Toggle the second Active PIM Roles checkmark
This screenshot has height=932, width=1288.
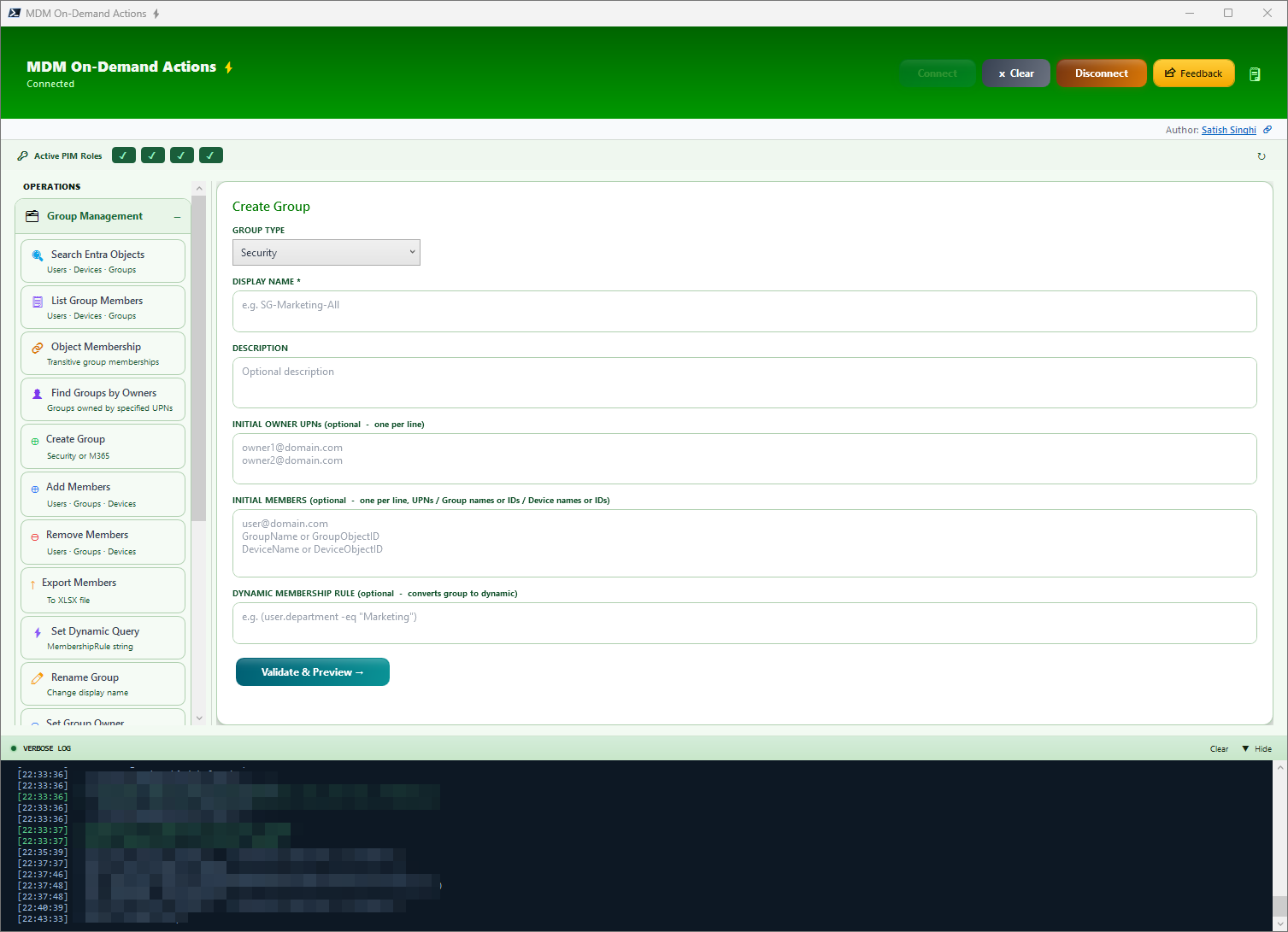[x=152, y=155]
